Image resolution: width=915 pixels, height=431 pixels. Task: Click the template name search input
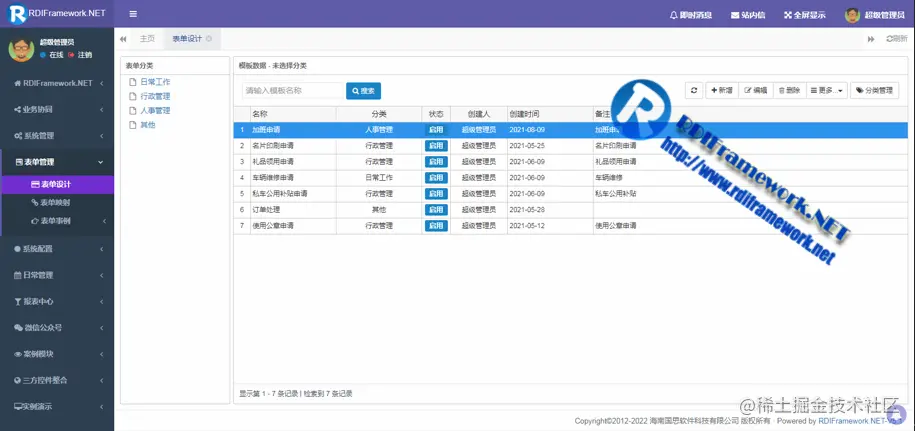tap(294, 91)
